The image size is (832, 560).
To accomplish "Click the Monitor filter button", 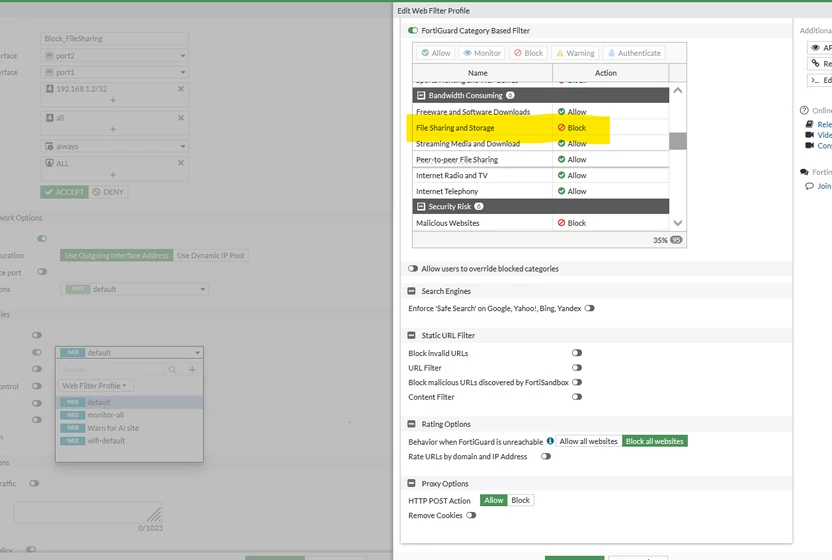I will [482, 53].
